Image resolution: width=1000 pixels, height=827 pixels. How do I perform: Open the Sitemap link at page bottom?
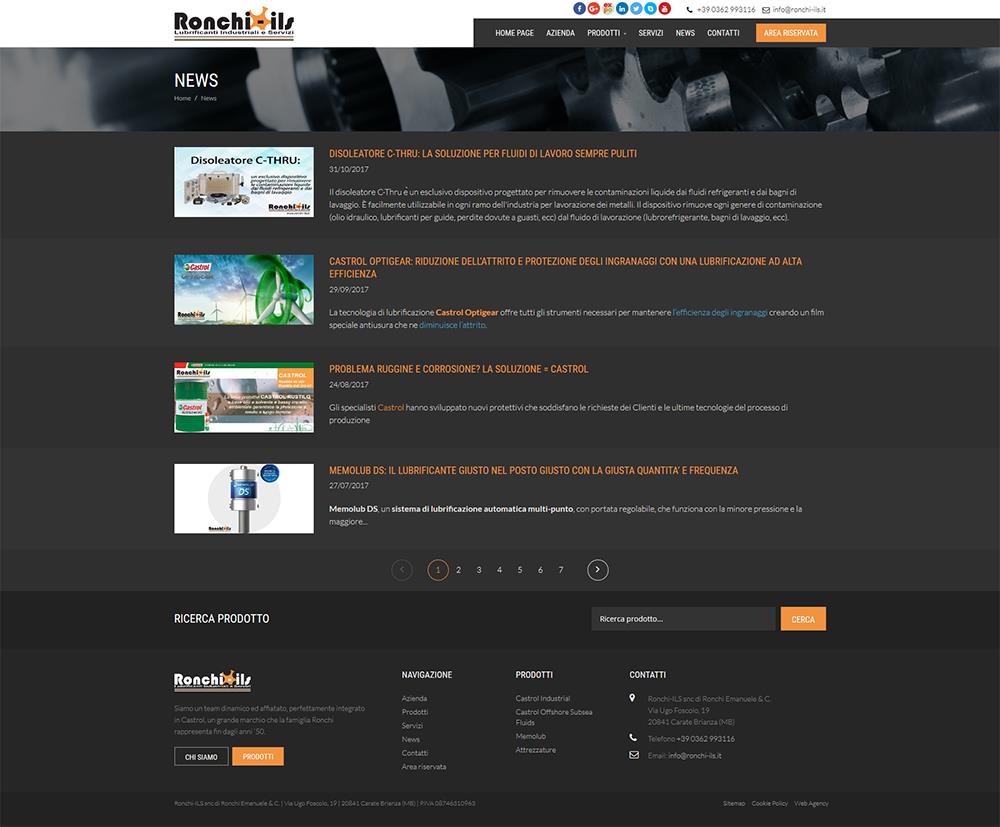[x=734, y=803]
